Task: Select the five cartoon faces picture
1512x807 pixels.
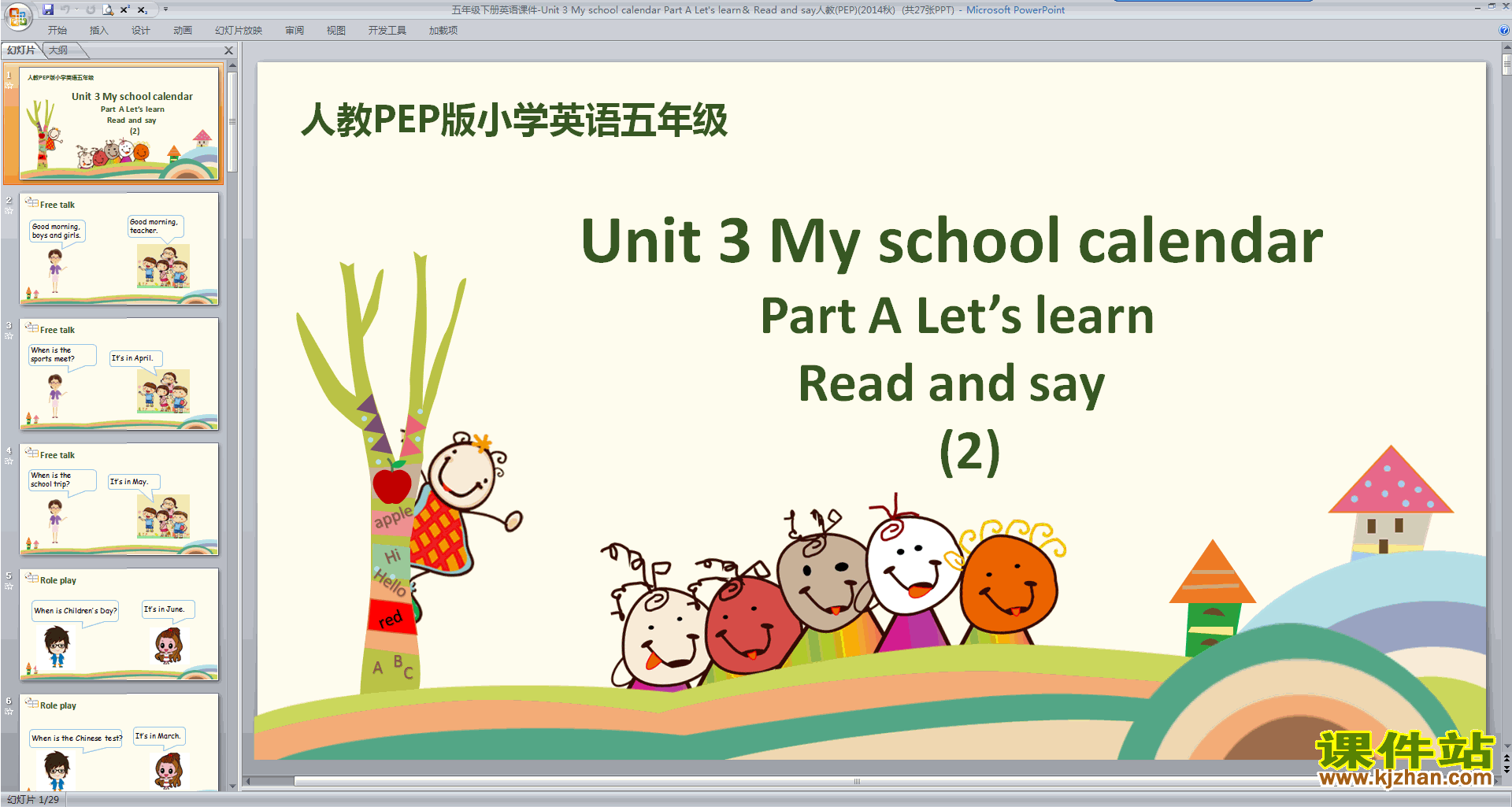Action: click(832, 594)
